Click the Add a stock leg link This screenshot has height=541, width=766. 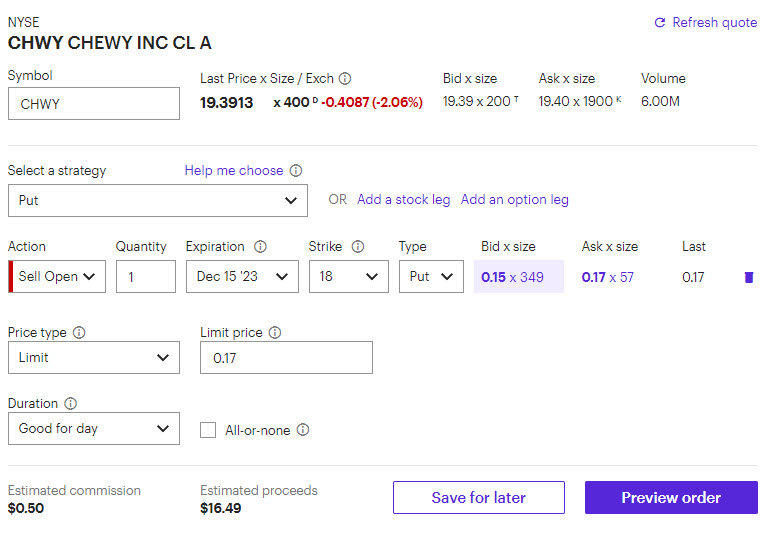403,200
